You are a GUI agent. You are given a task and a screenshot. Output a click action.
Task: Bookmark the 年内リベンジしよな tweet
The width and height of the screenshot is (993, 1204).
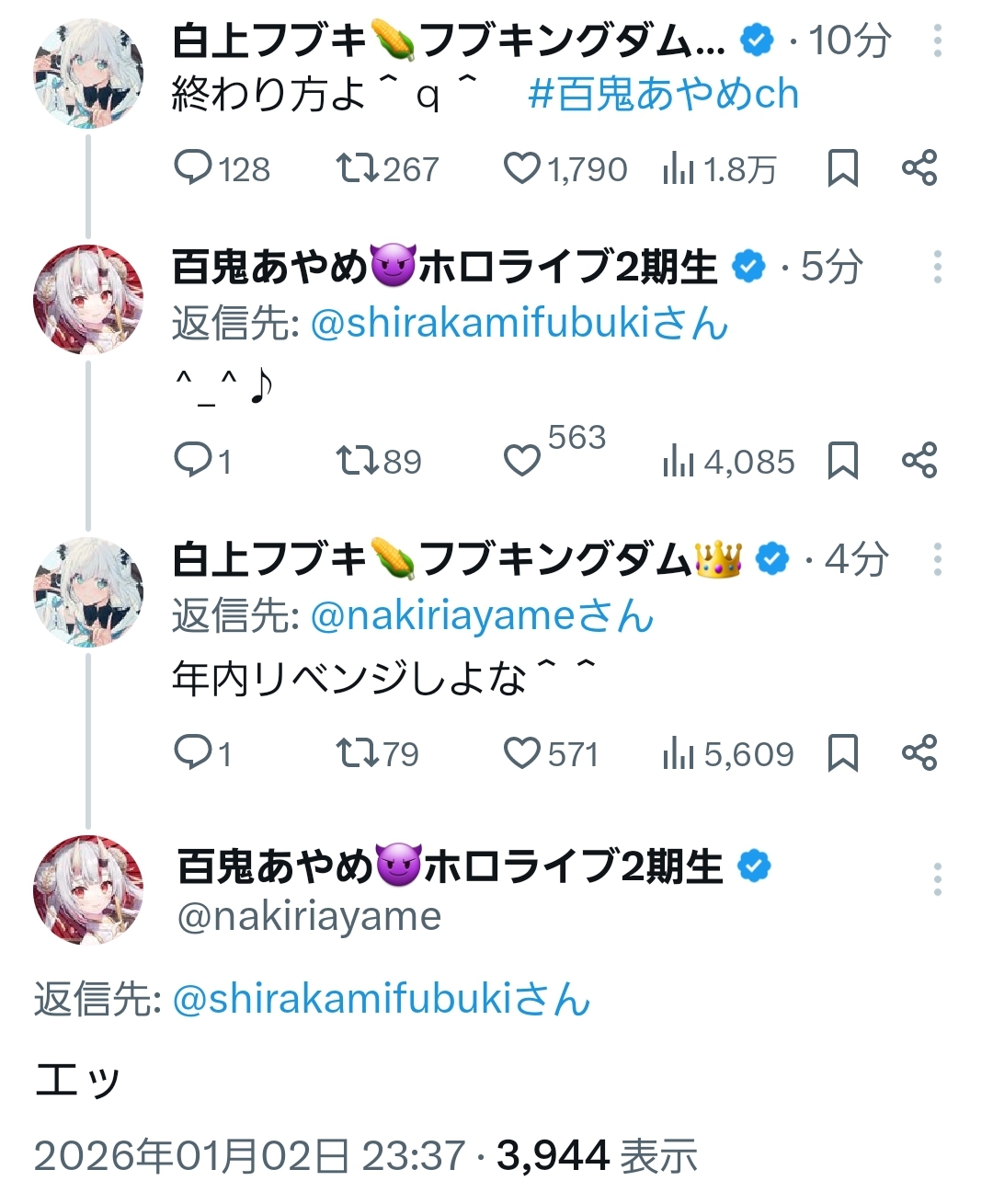pos(842,752)
